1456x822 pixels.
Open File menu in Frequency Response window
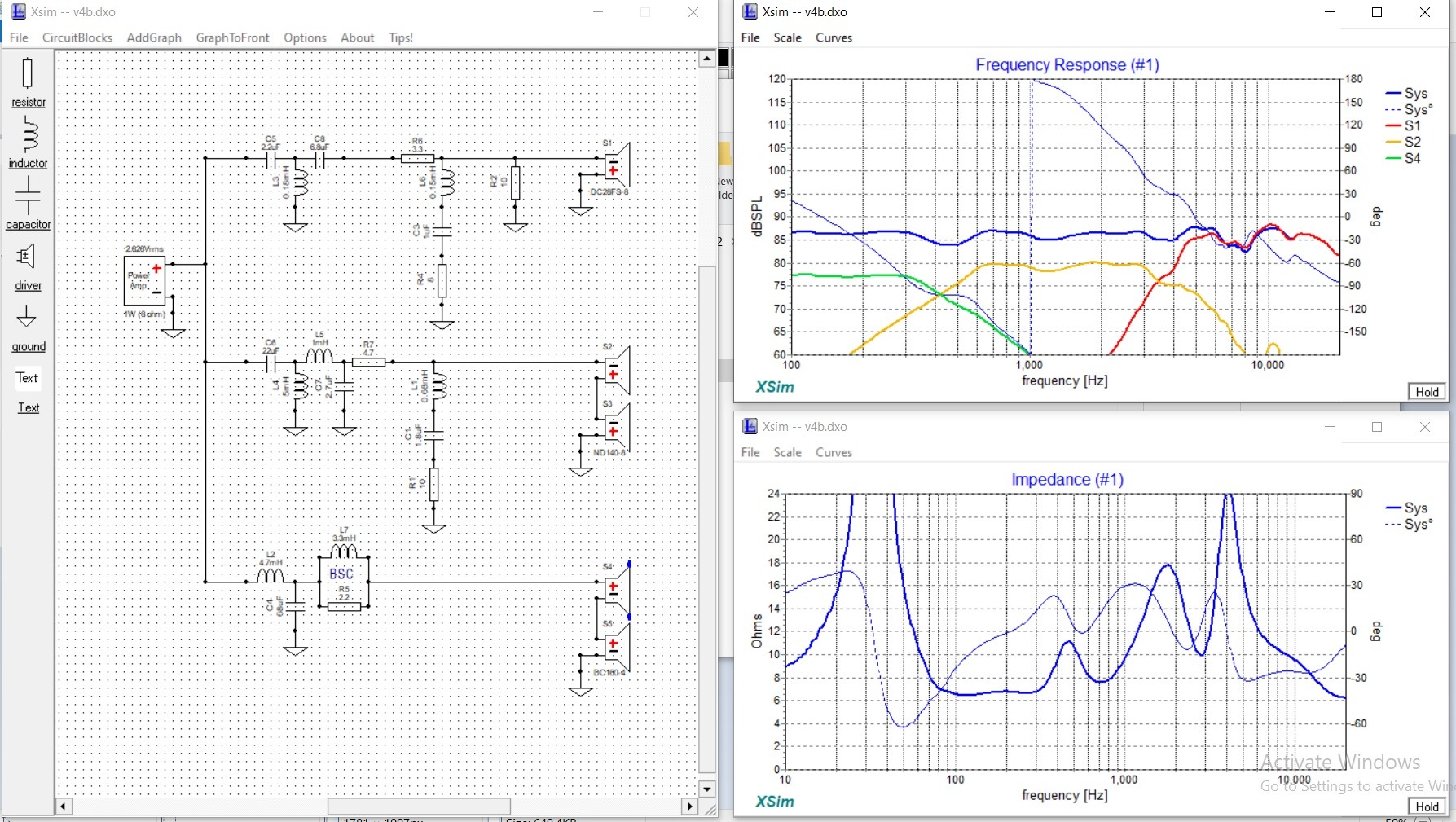[x=750, y=37]
